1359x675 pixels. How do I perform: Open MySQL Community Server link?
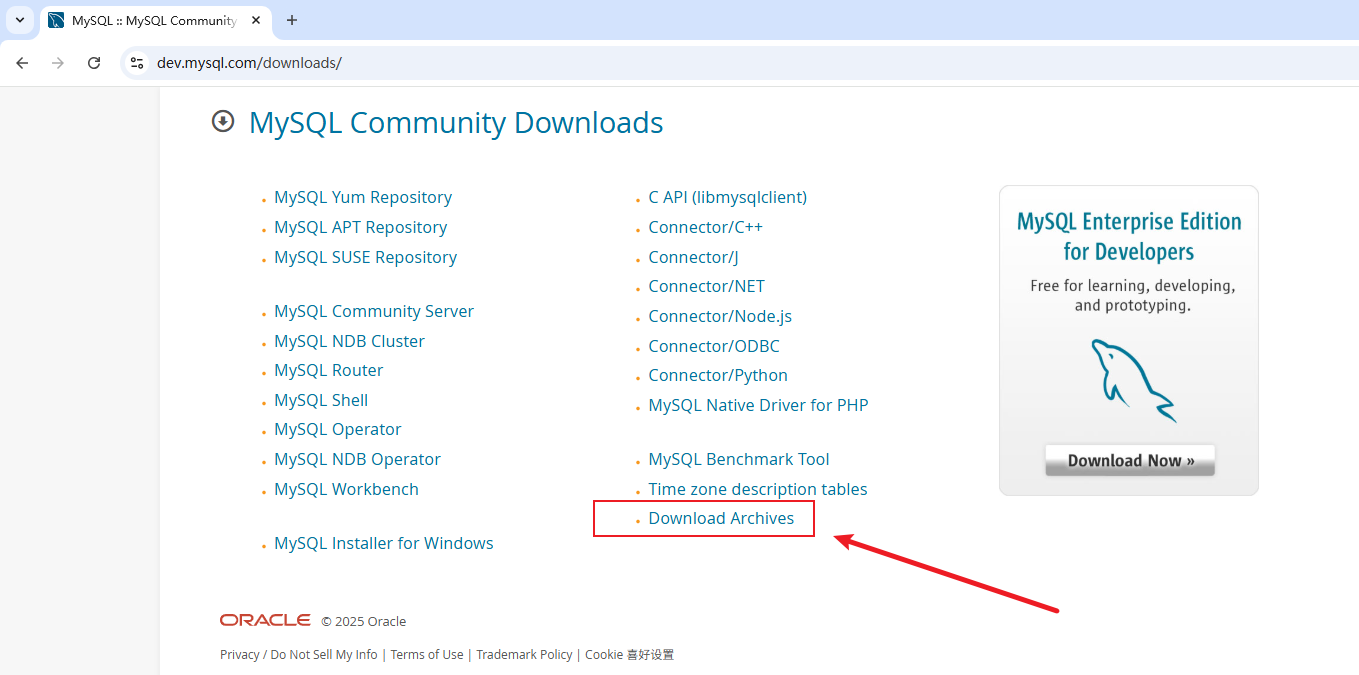[374, 312]
